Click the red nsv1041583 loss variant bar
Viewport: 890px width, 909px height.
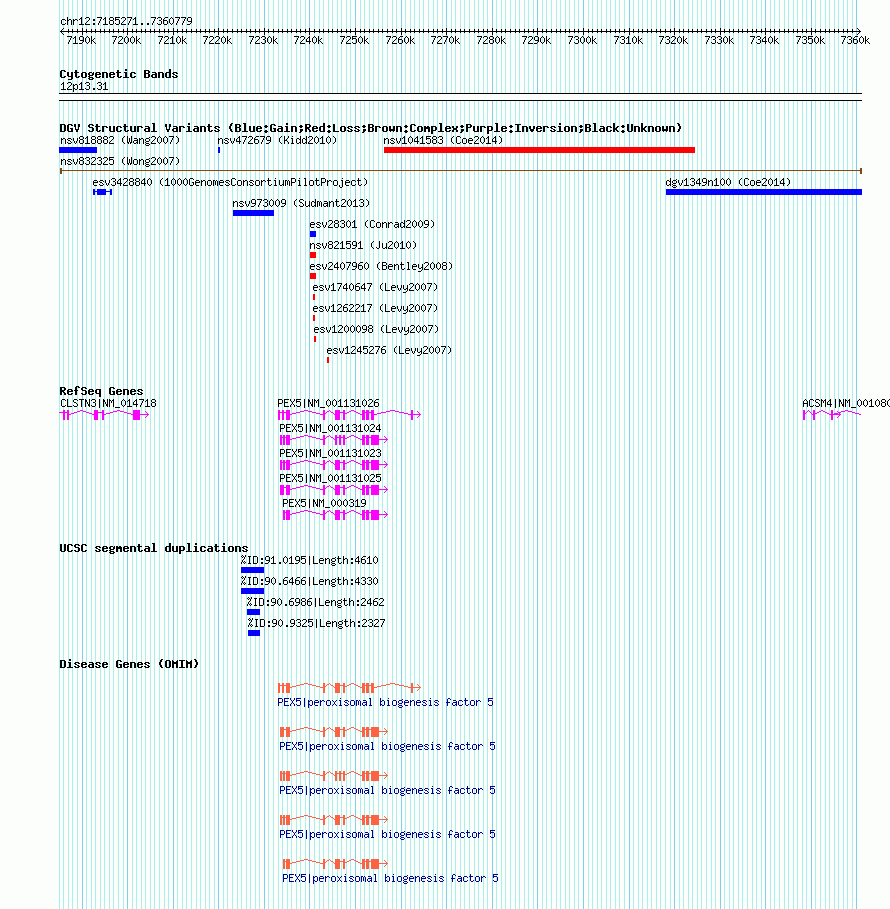tap(539, 150)
